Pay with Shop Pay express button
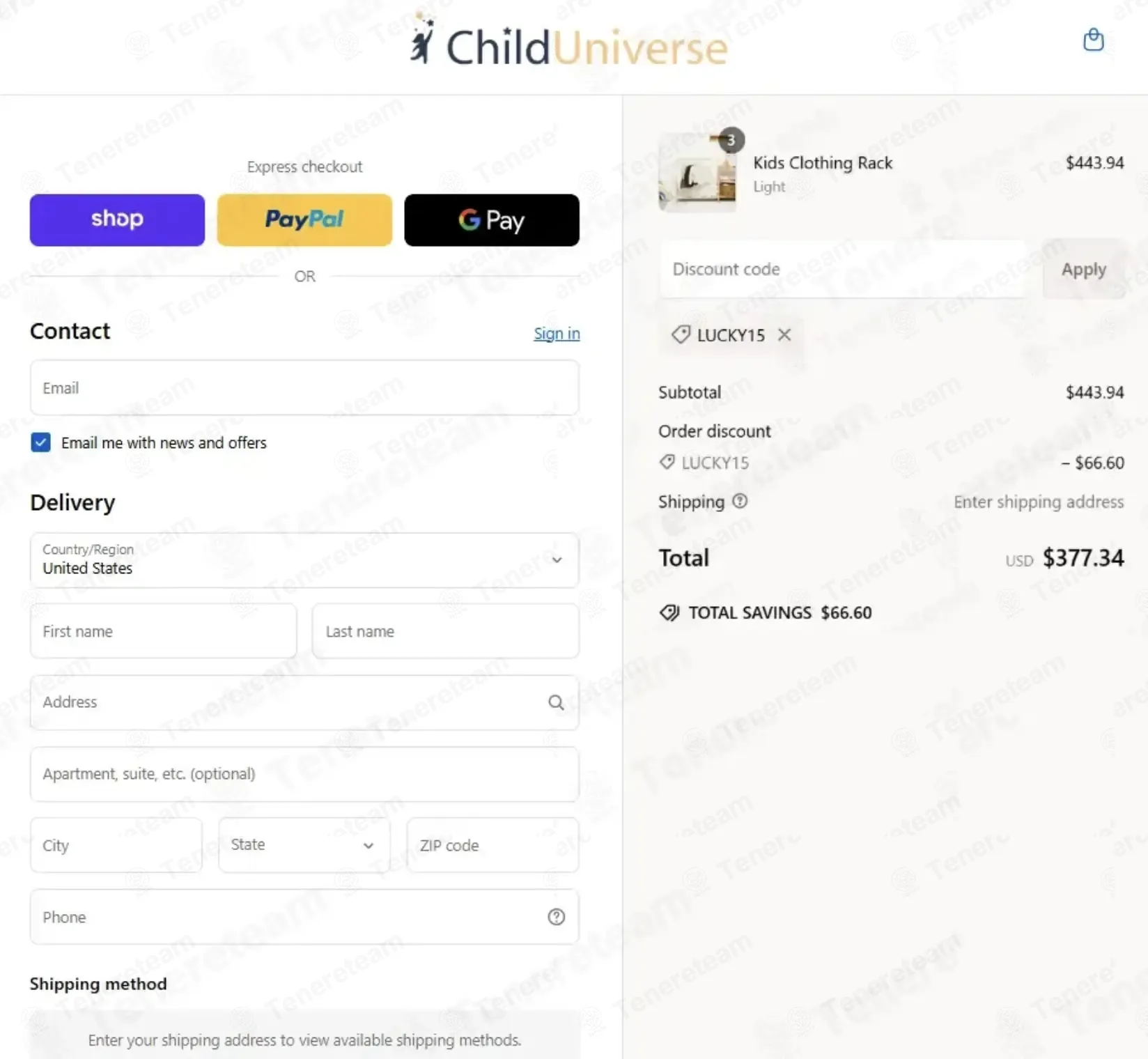Screen dimensions: 1148x1059 (x=117, y=220)
